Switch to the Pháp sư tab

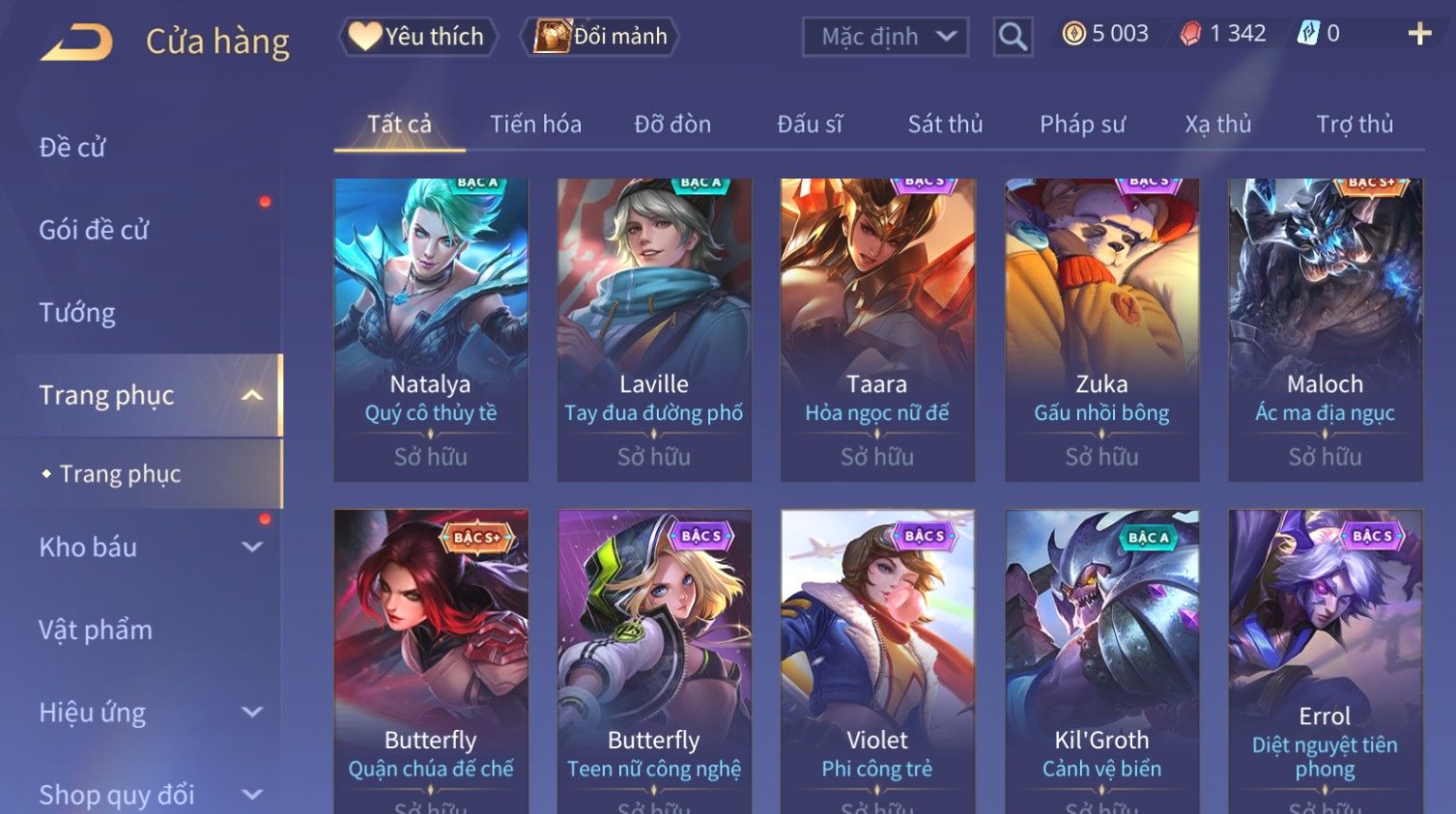[x=1082, y=124]
